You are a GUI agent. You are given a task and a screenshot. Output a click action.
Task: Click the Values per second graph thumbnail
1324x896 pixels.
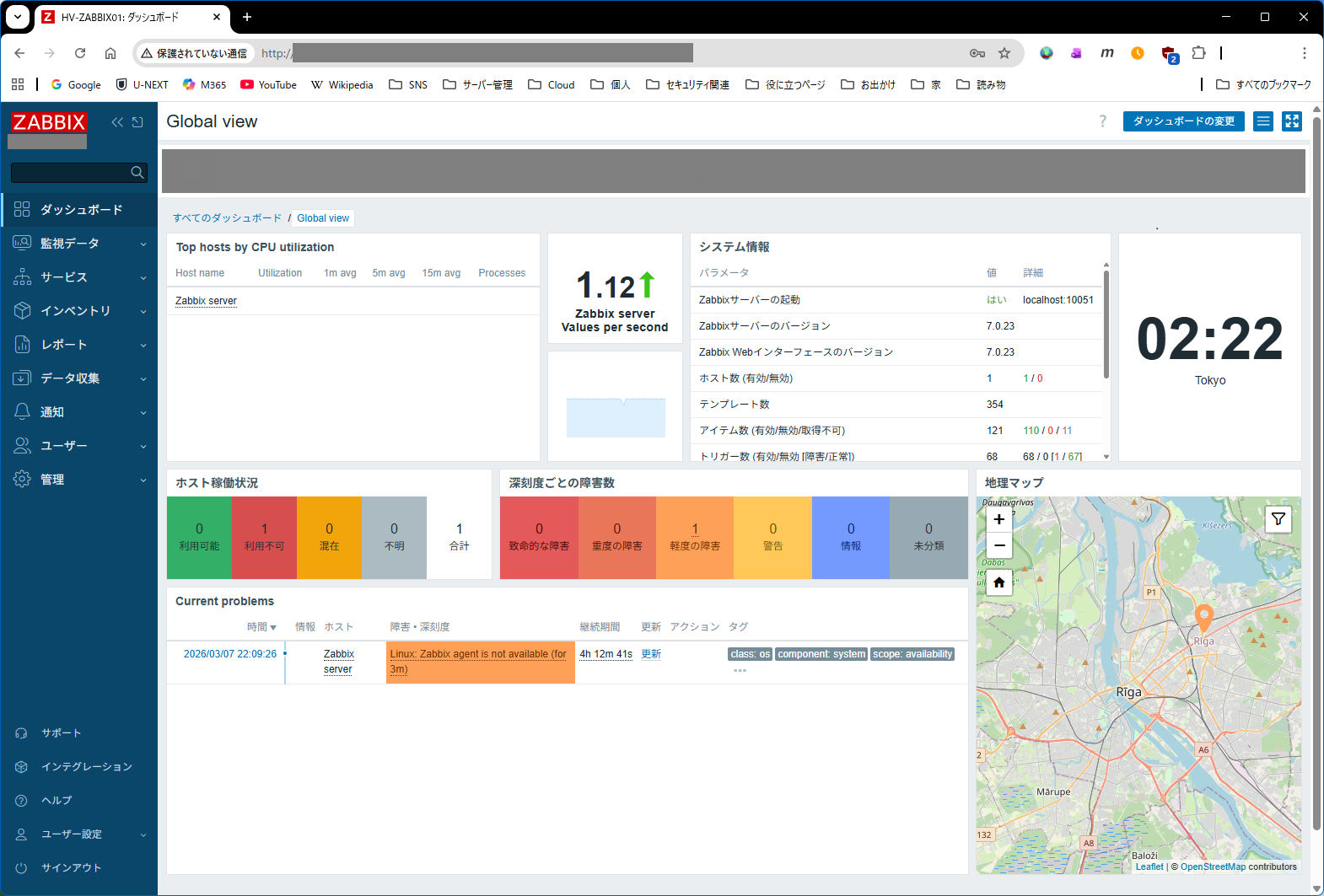(616, 417)
